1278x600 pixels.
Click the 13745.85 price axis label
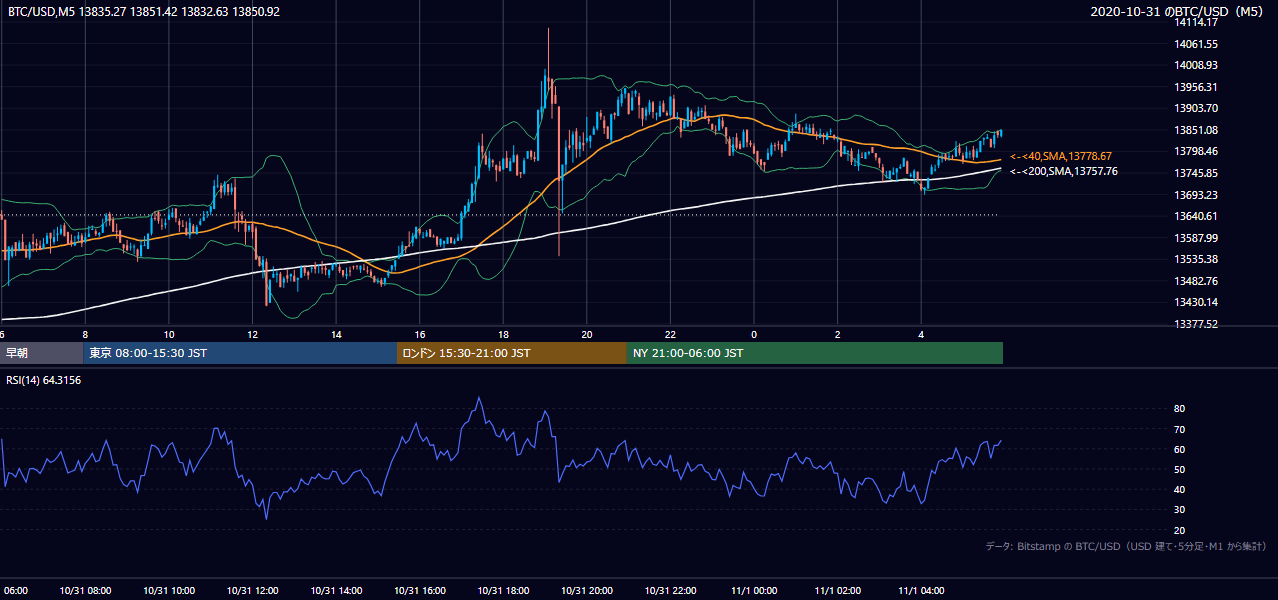click(x=1197, y=173)
